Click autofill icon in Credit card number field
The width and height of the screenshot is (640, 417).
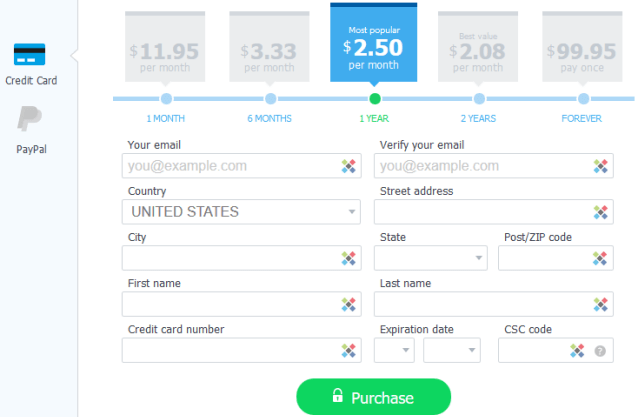pos(348,350)
